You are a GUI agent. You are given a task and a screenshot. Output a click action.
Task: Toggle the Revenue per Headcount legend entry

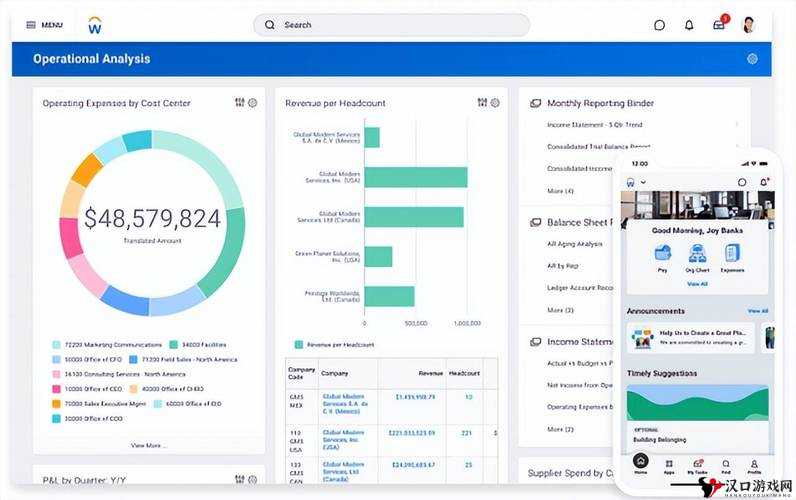[x=335, y=345]
